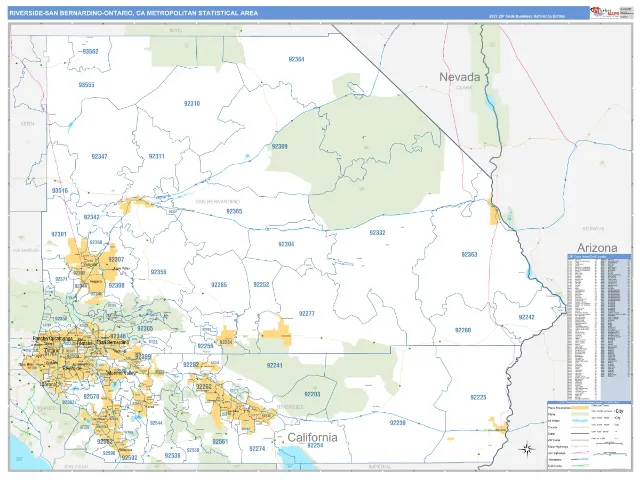Click ZIP code label 92364
640x480 pixels.
[296, 59]
